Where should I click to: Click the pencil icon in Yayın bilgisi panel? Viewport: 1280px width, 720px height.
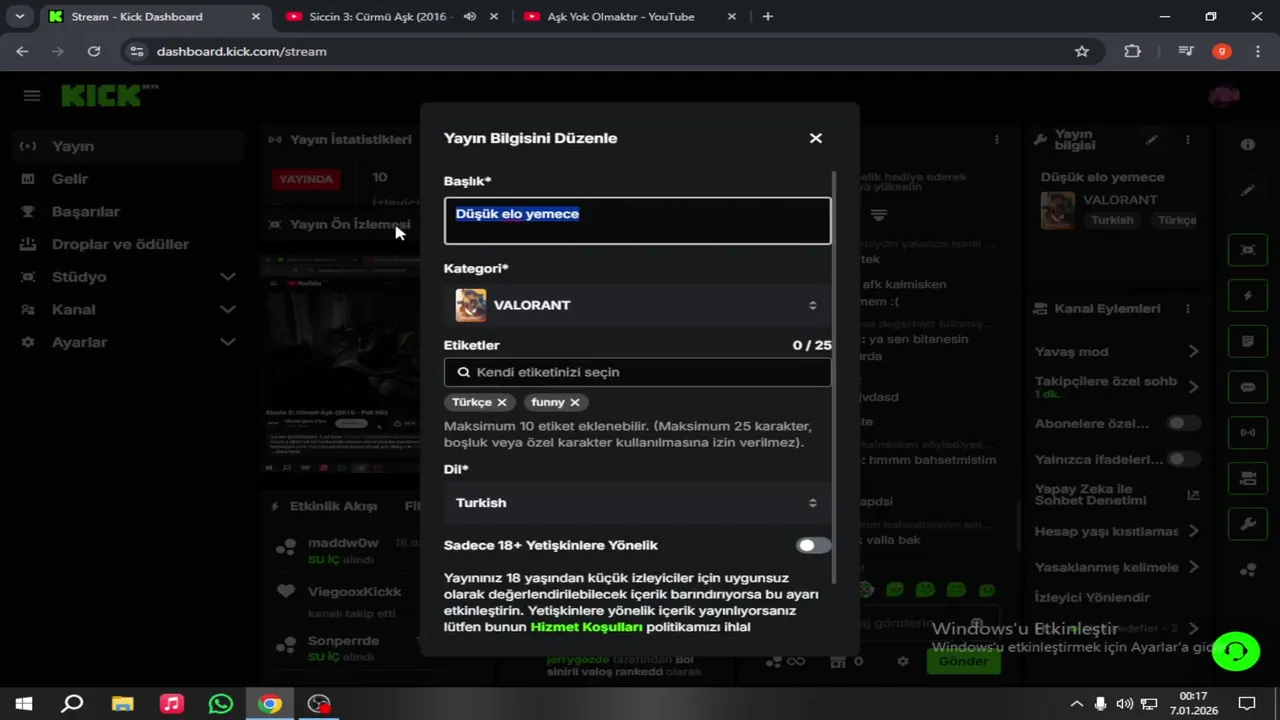pyautogui.click(x=1152, y=140)
